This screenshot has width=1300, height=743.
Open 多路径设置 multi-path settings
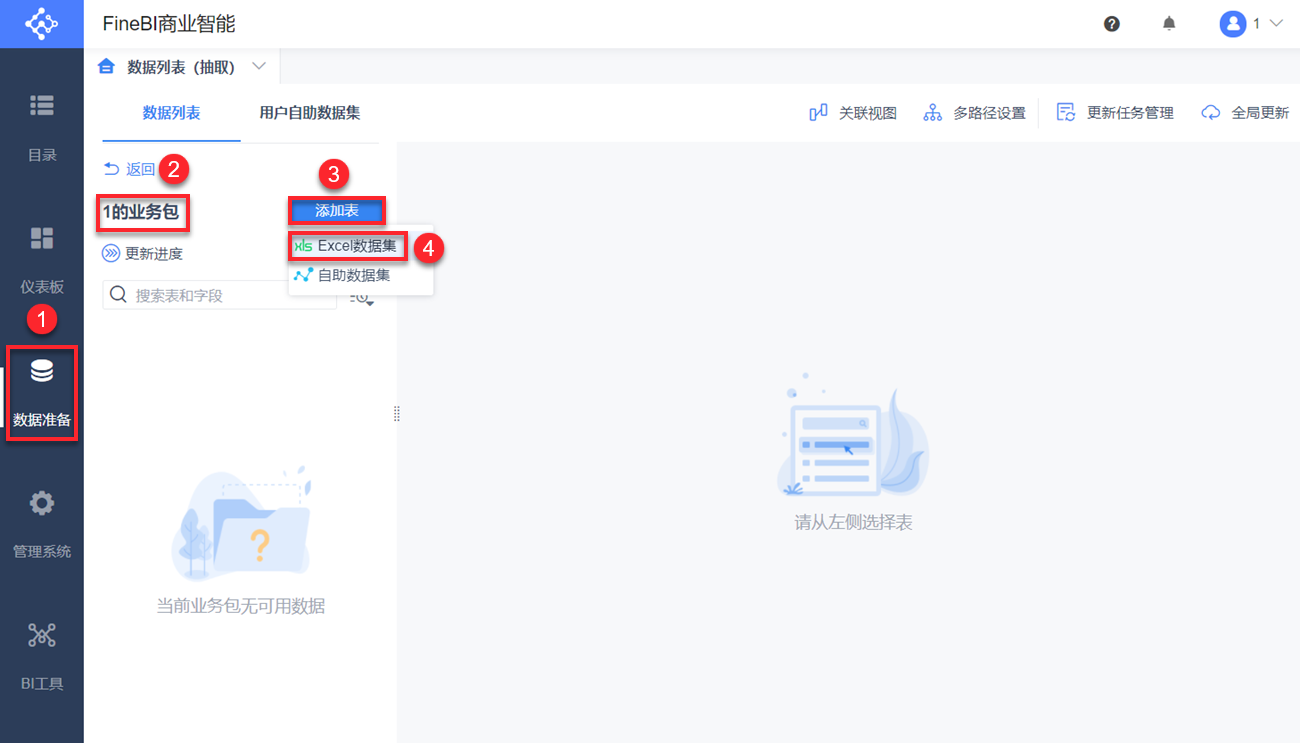coord(975,113)
